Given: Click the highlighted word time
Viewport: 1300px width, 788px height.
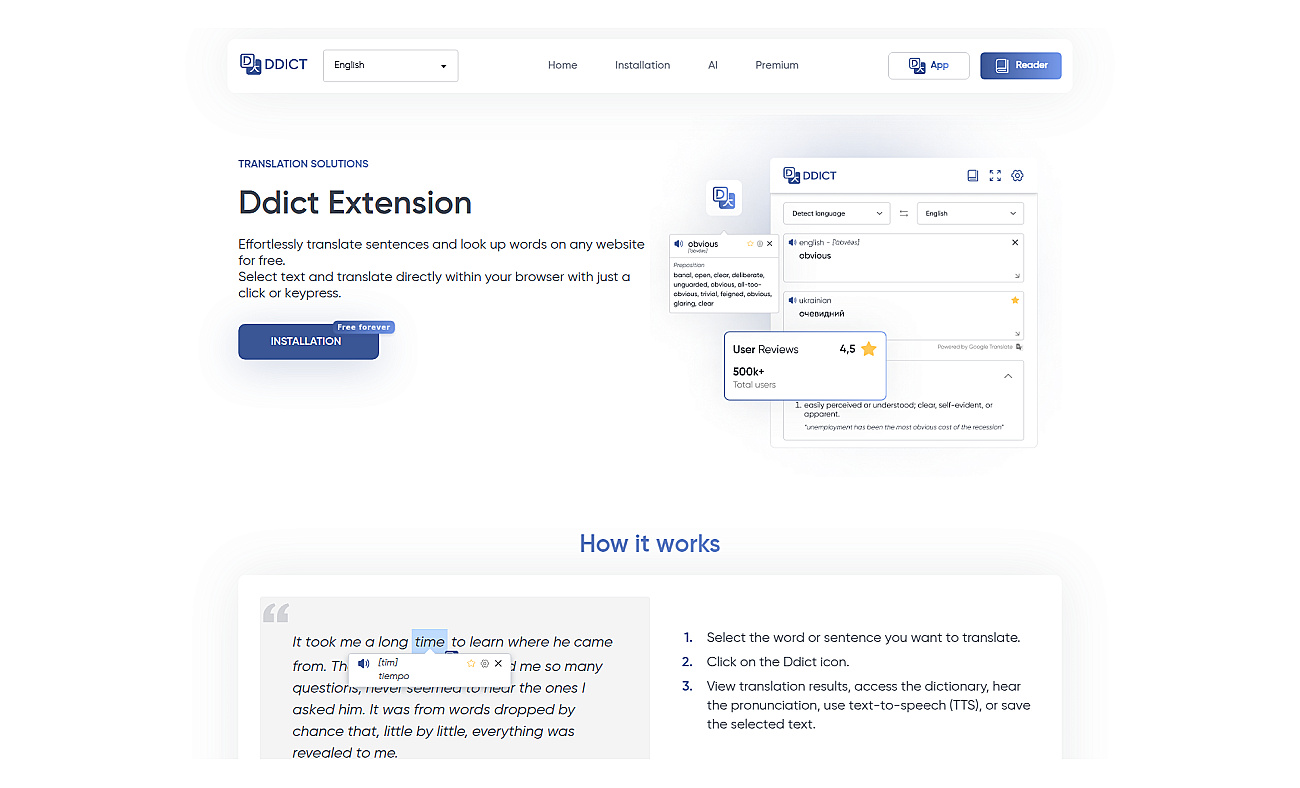Looking at the screenshot, I should (429, 642).
